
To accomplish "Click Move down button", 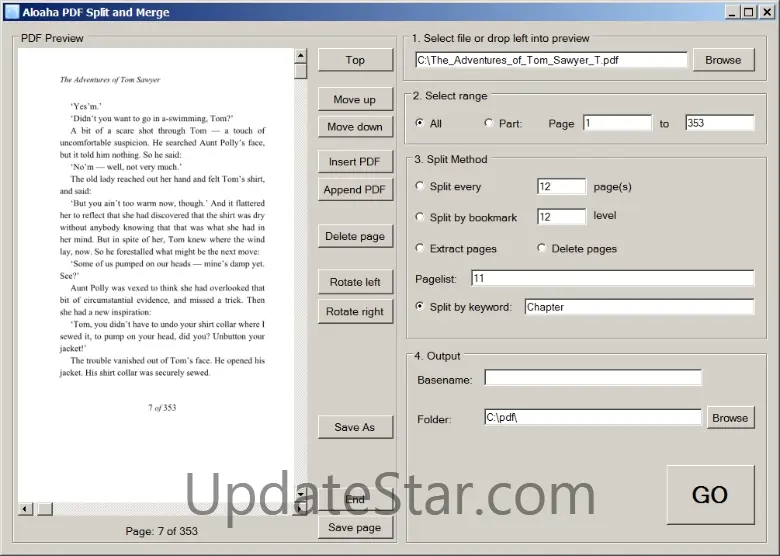I will pos(355,127).
